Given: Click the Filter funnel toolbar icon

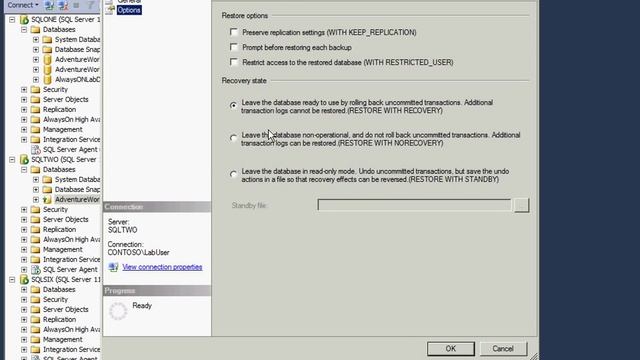Looking at the screenshot, I should (x=91, y=5).
